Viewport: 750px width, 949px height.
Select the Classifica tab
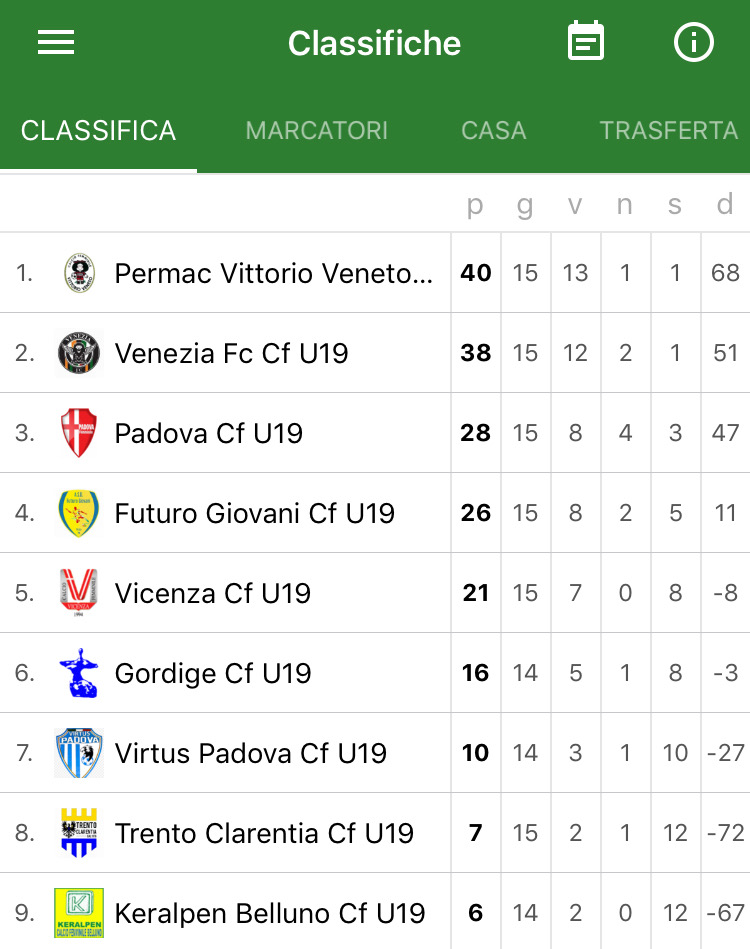98,131
